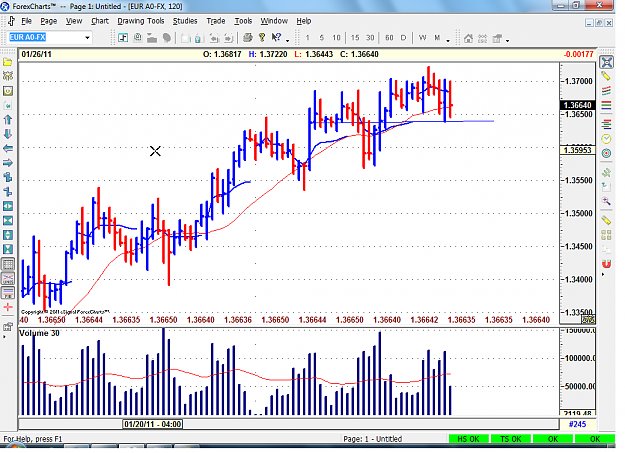Open the Trade menu

(x=216, y=21)
